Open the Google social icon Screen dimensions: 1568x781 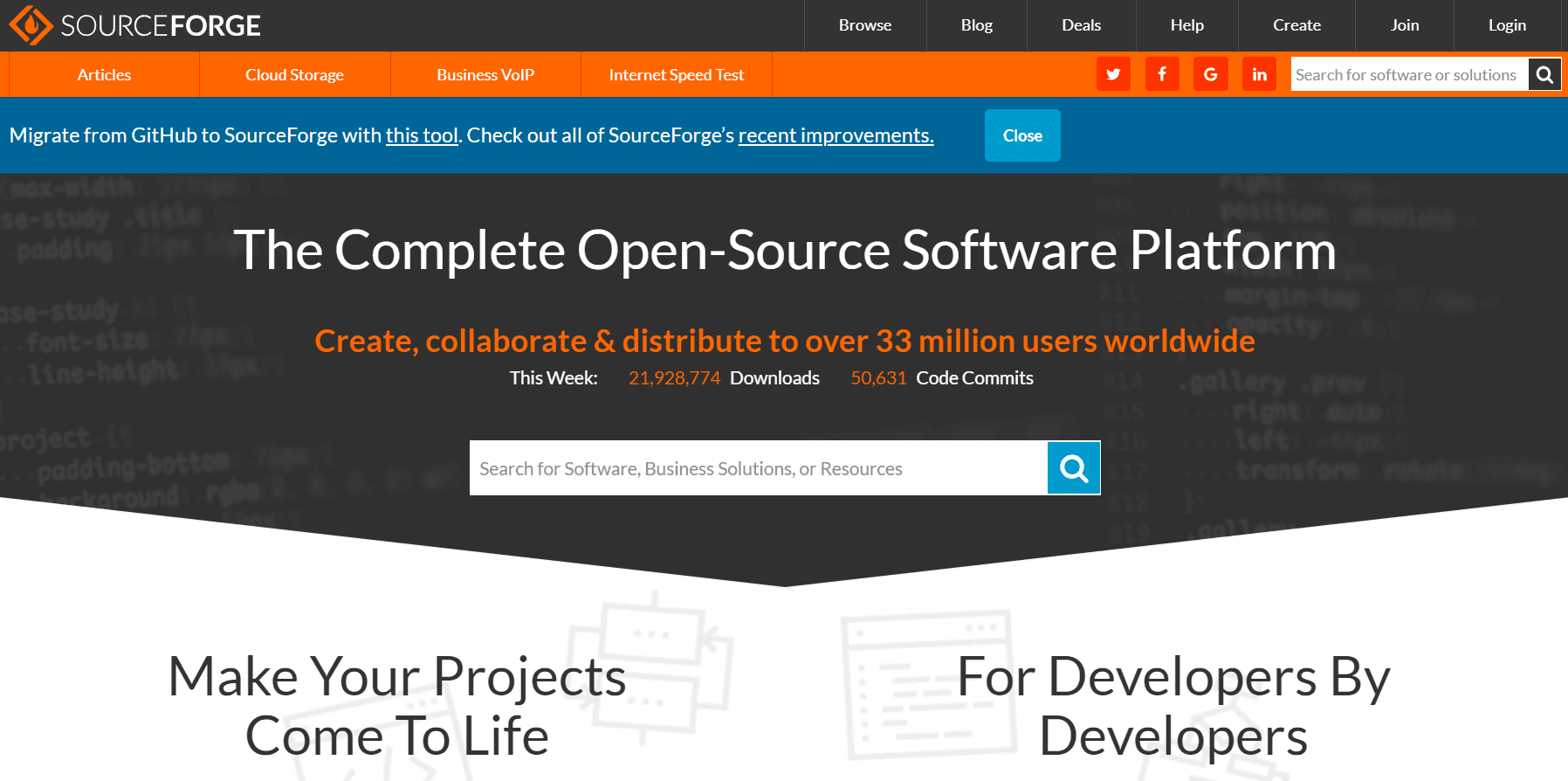(x=1211, y=74)
